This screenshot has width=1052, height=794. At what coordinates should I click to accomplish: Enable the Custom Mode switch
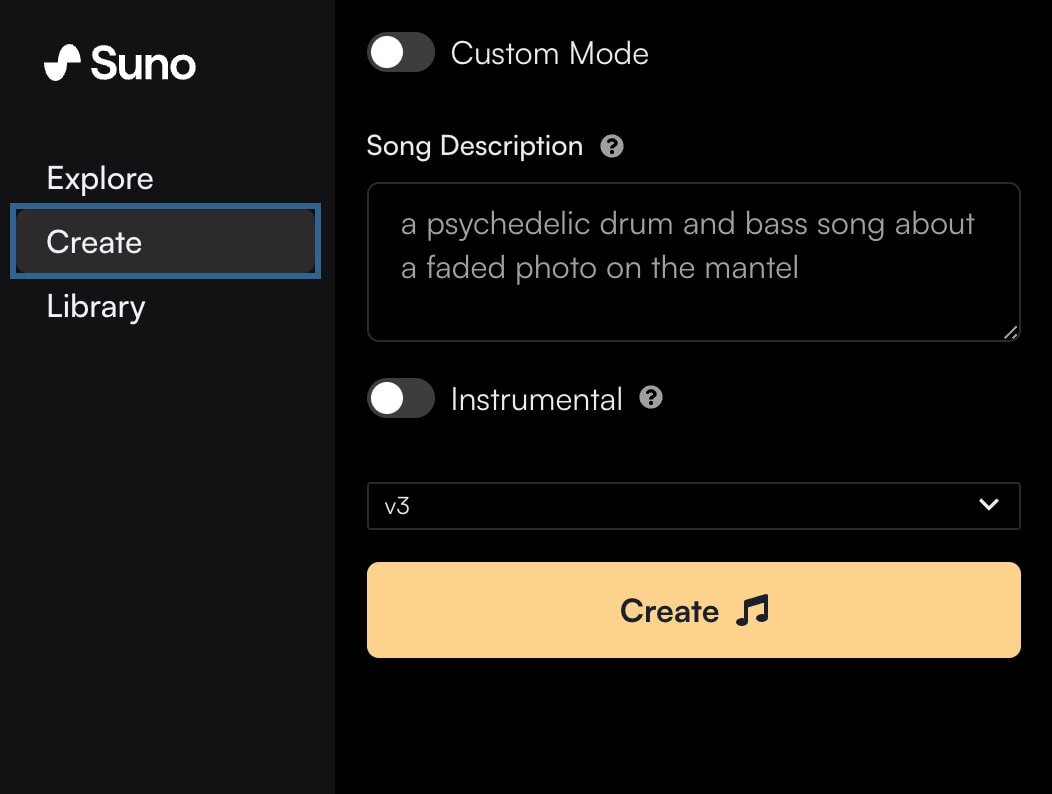click(x=401, y=53)
